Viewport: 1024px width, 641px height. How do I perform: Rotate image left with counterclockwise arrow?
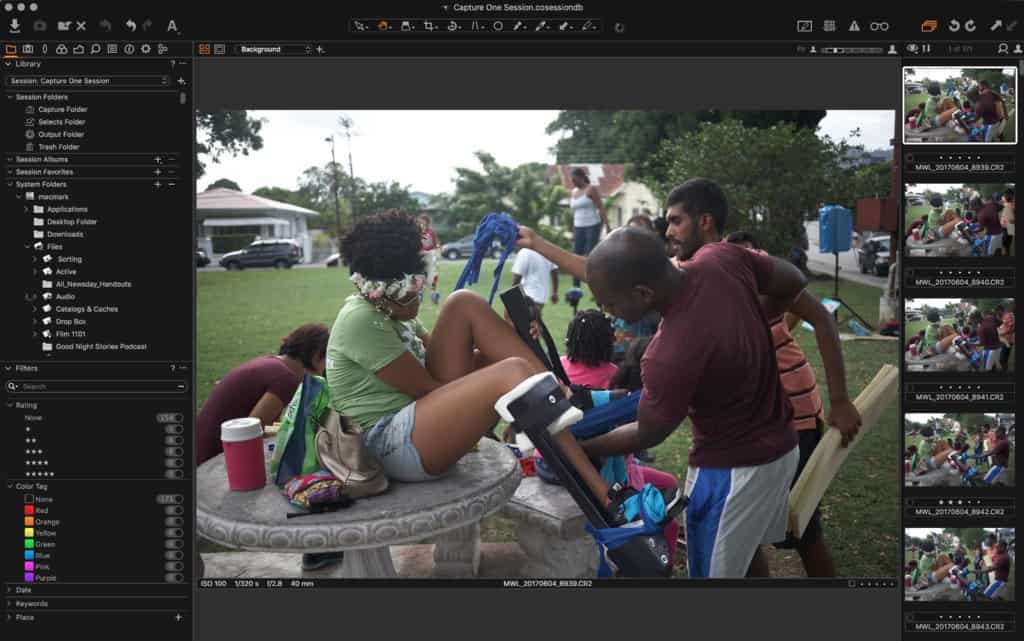(954, 26)
